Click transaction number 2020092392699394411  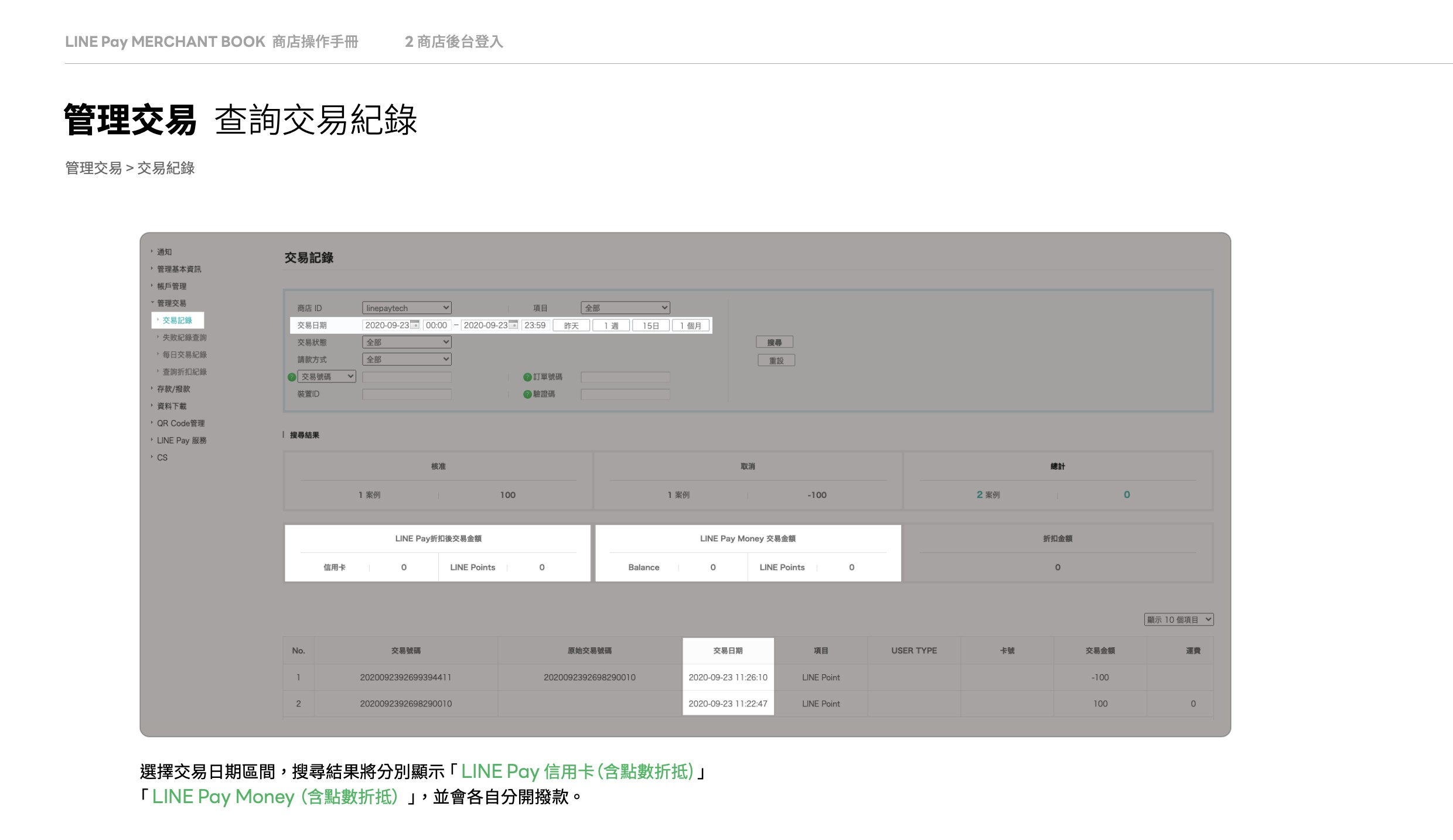tap(405, 677)
